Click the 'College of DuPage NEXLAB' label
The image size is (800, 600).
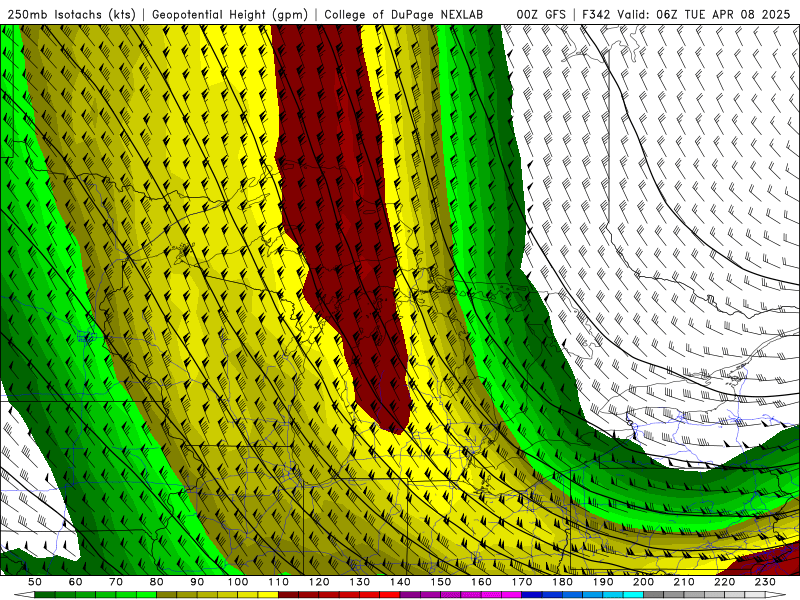pyautogui.click(x=404, y=15)
